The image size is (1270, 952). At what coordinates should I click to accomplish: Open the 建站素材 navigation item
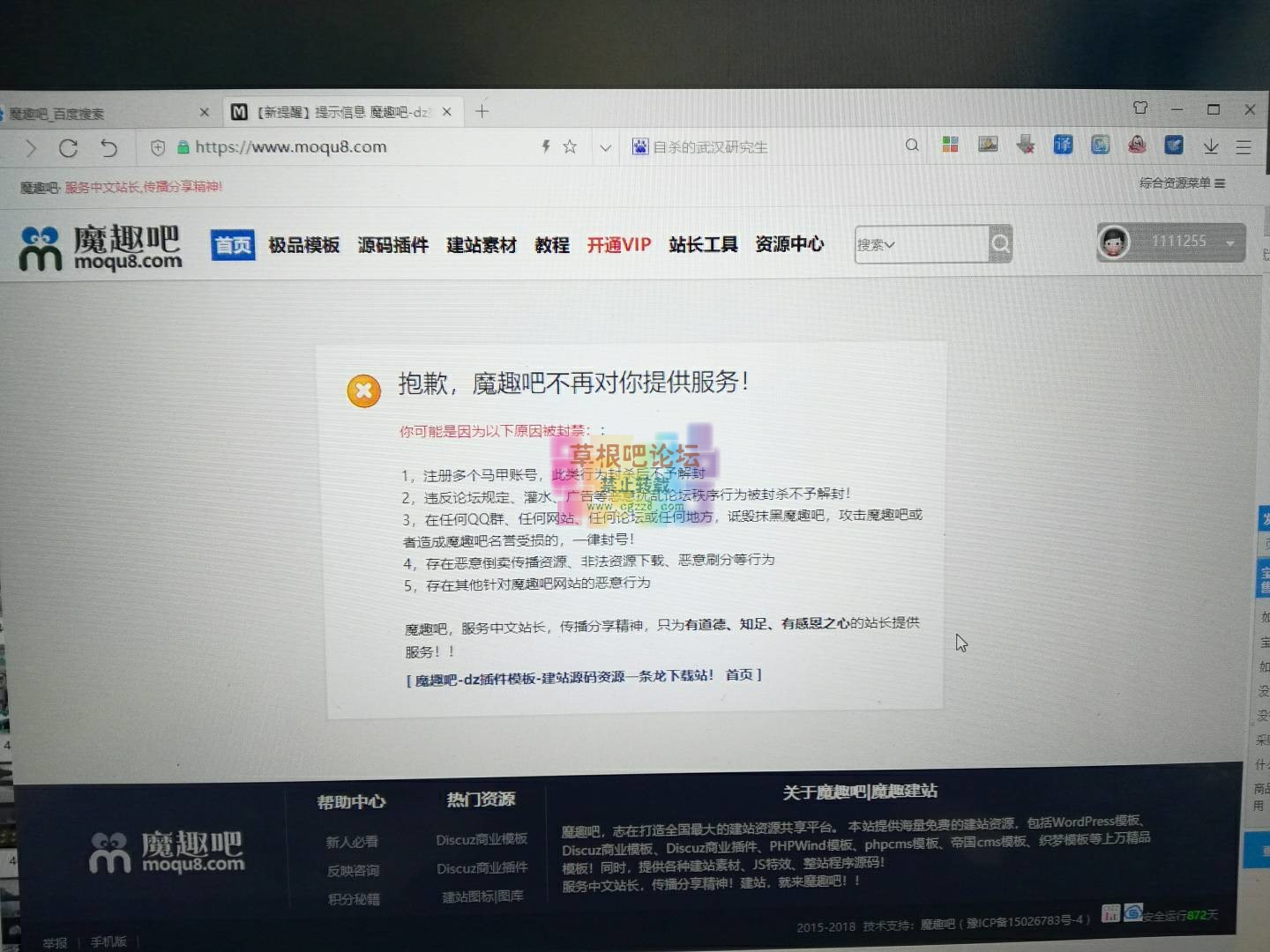(x=481, y=245)
